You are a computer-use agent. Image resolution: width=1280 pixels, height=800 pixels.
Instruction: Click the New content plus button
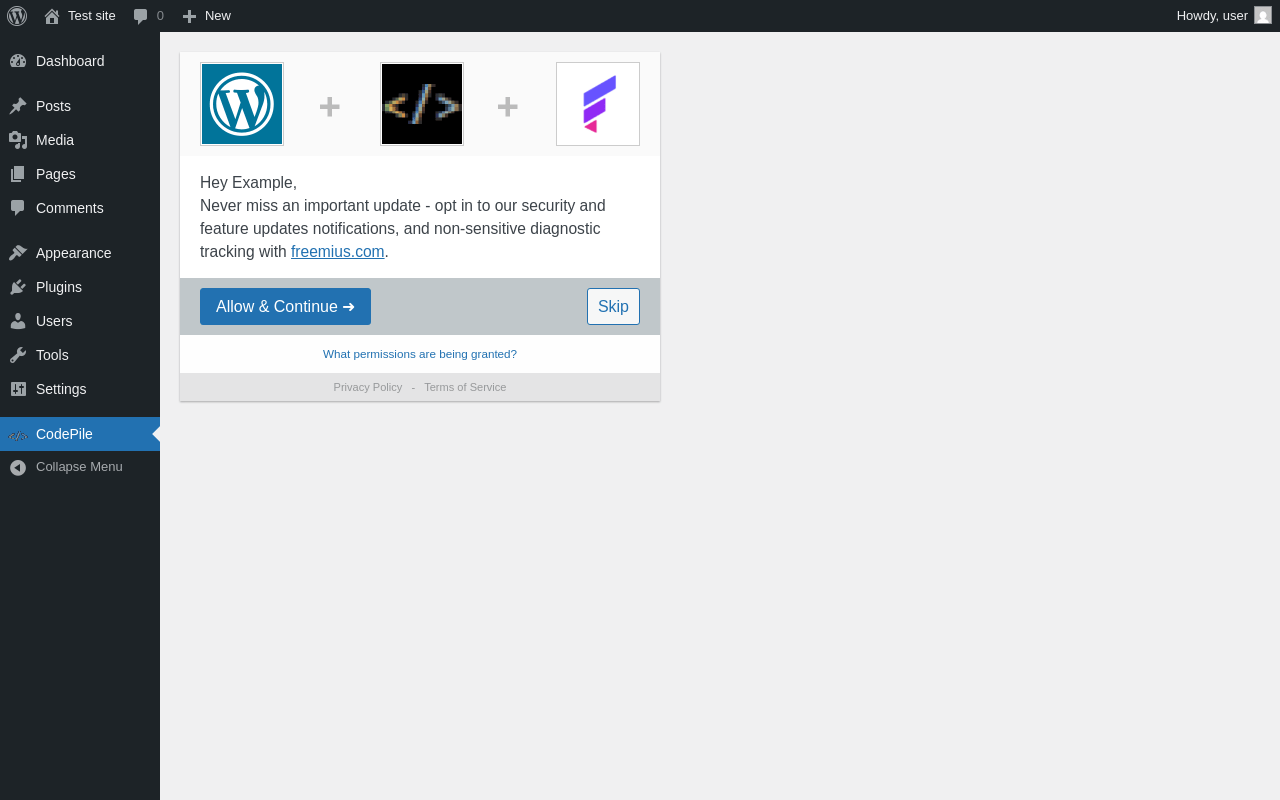tap(207, 16)
